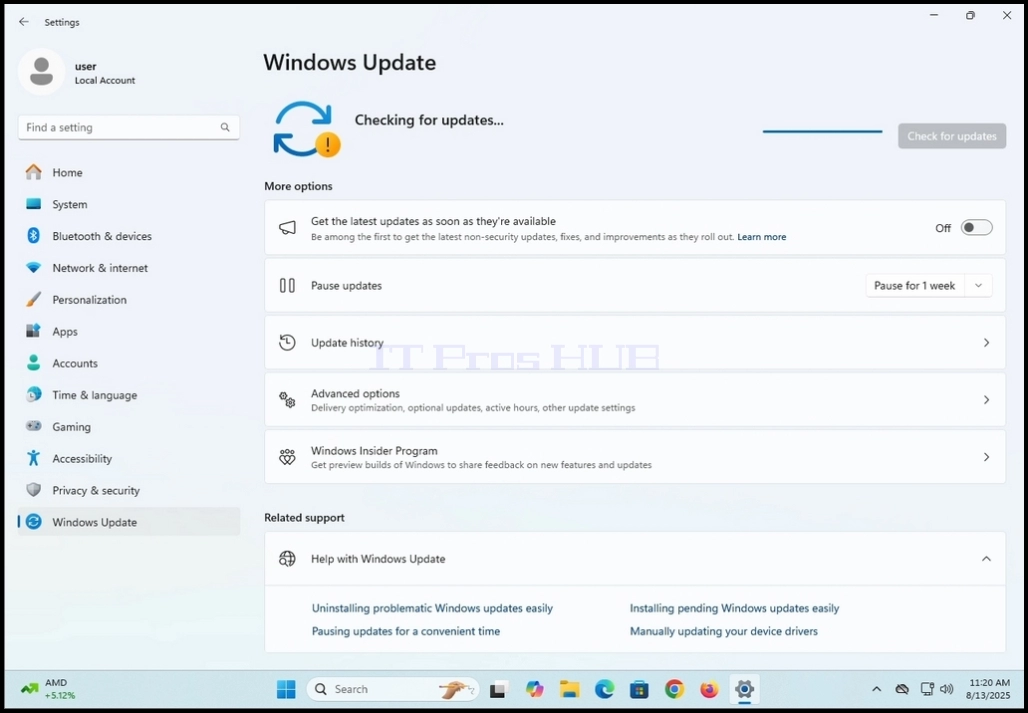This screenshot has width=1028, height=713.
Task: Open Firefox from the taskbar
Action: [709, 689]
